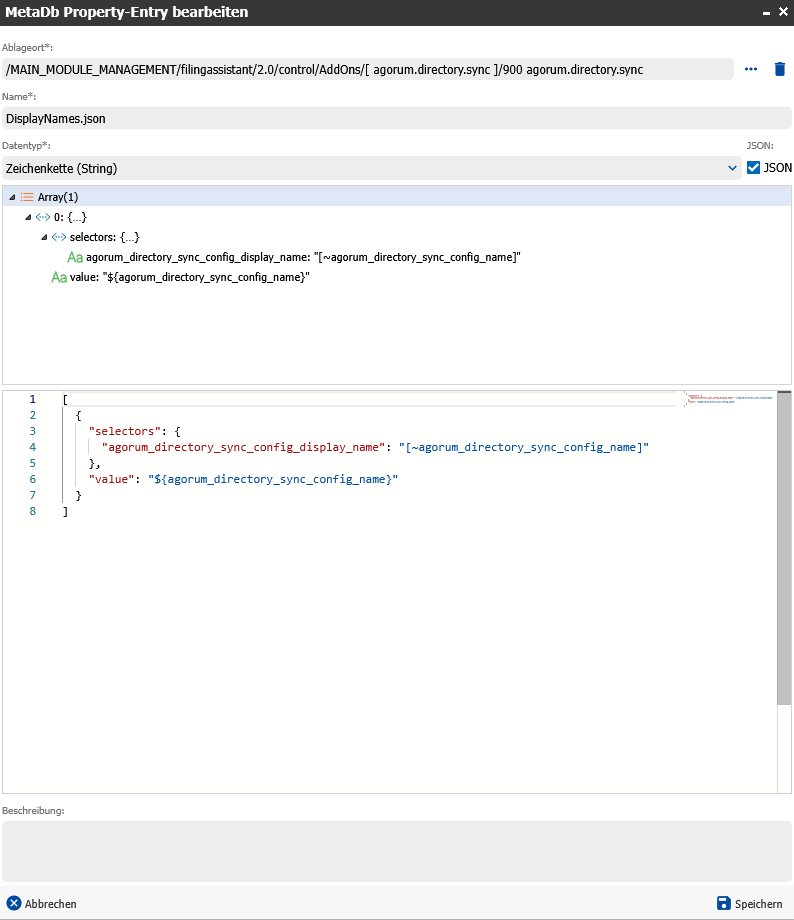Collapse the Array(1) tree node
Screen dimensions: 794x920
click(12, 197)
